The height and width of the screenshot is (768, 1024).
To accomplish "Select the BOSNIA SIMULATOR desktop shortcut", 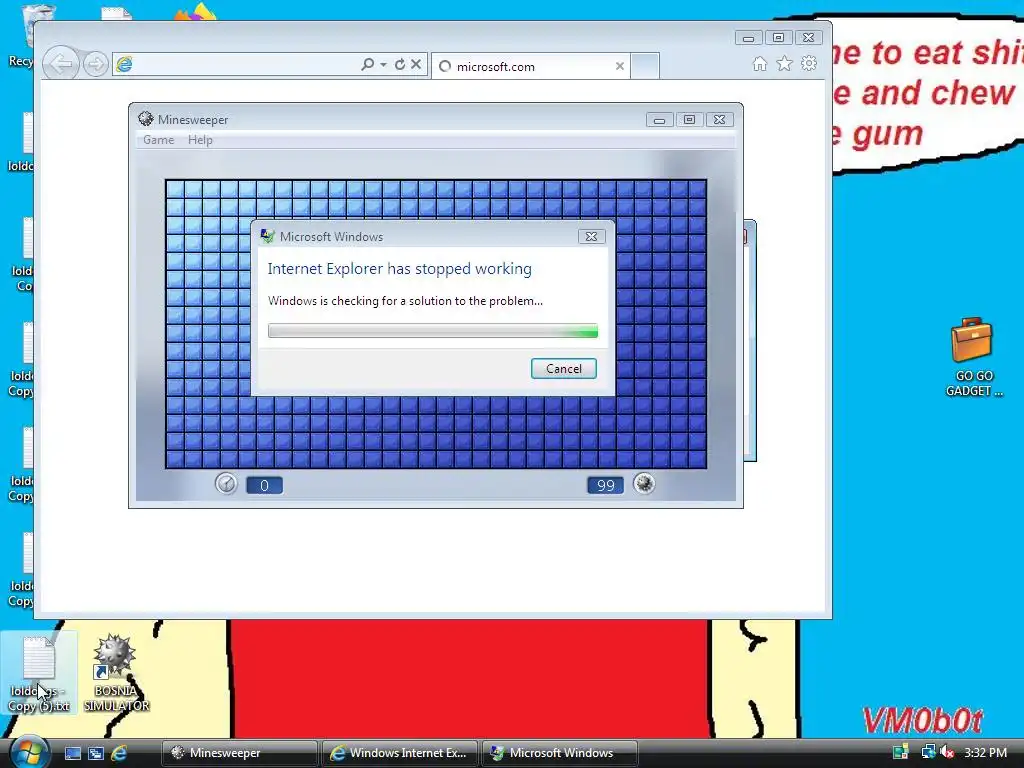I will point(116,673).
